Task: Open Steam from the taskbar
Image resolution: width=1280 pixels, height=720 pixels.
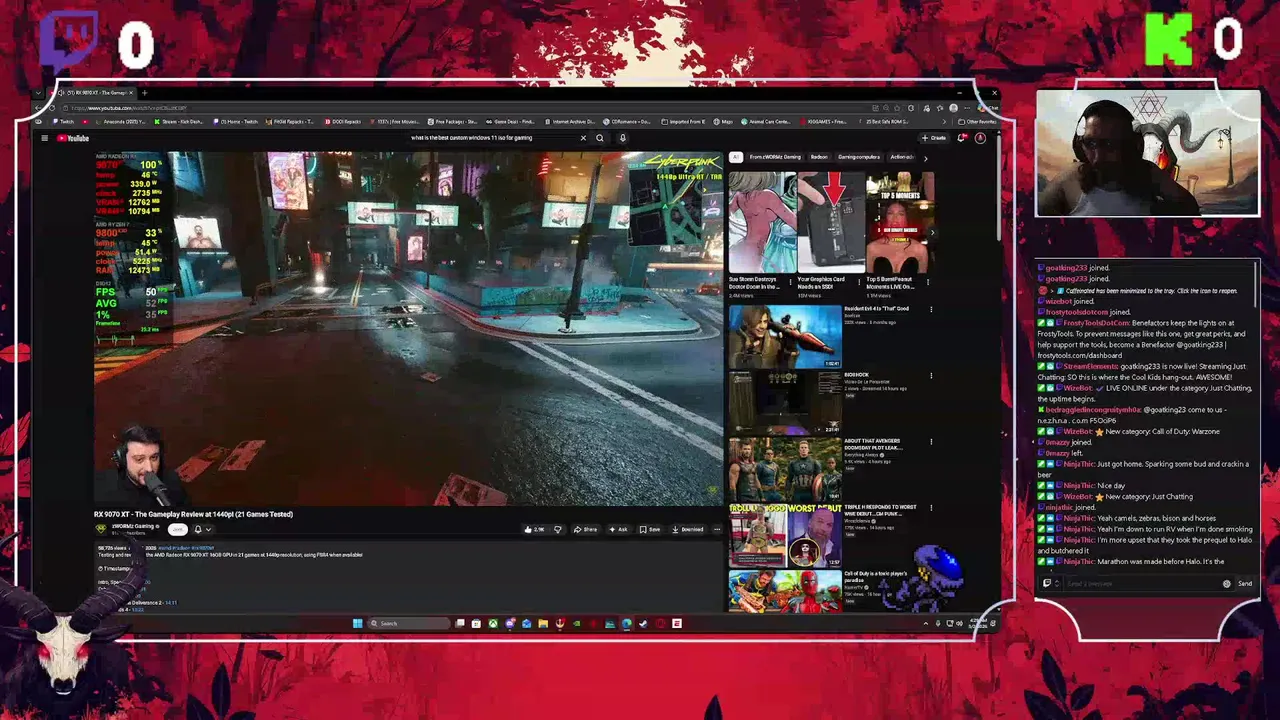Action: click(643, 623)
